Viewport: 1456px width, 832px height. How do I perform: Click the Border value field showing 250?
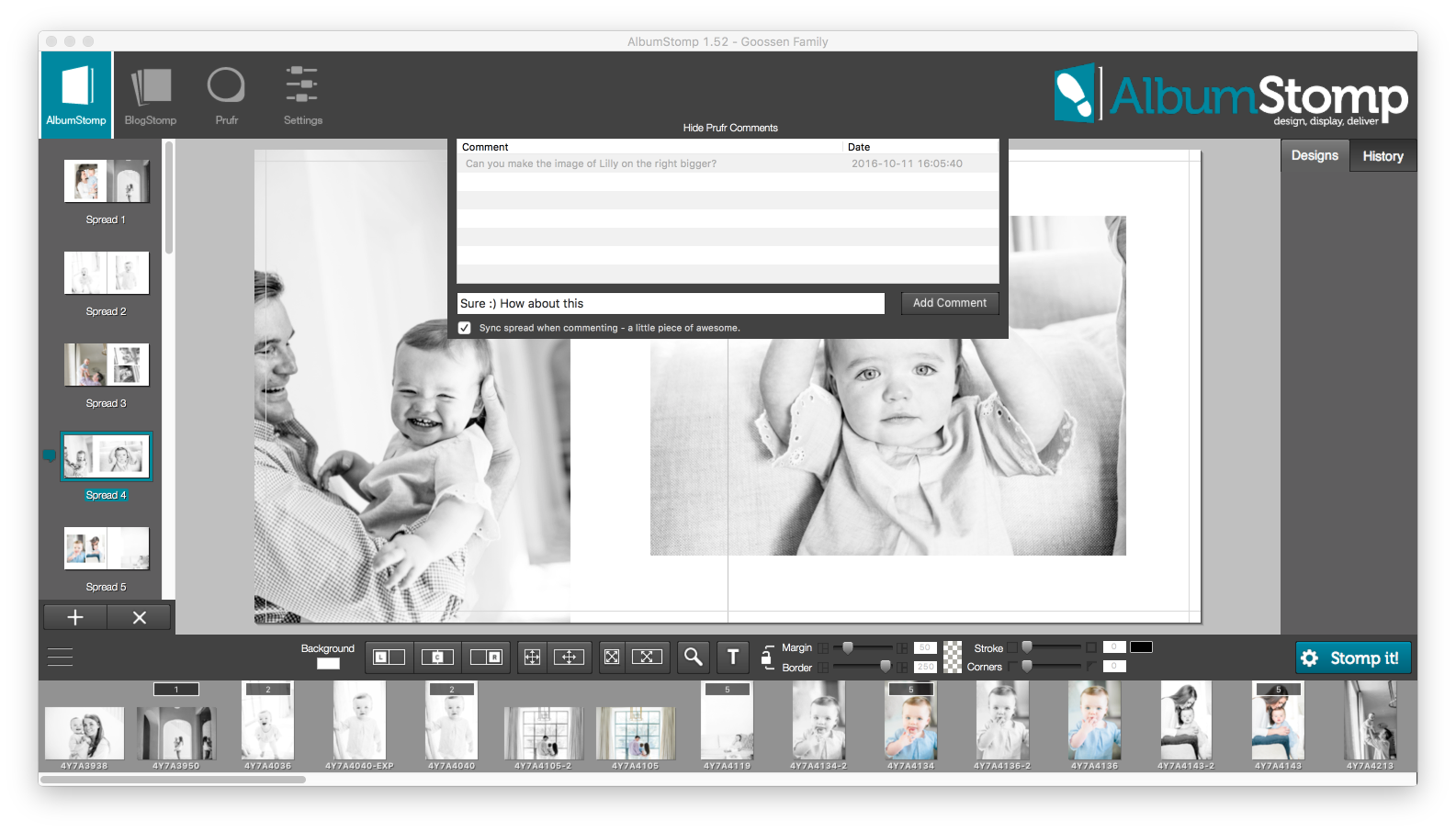925,667
